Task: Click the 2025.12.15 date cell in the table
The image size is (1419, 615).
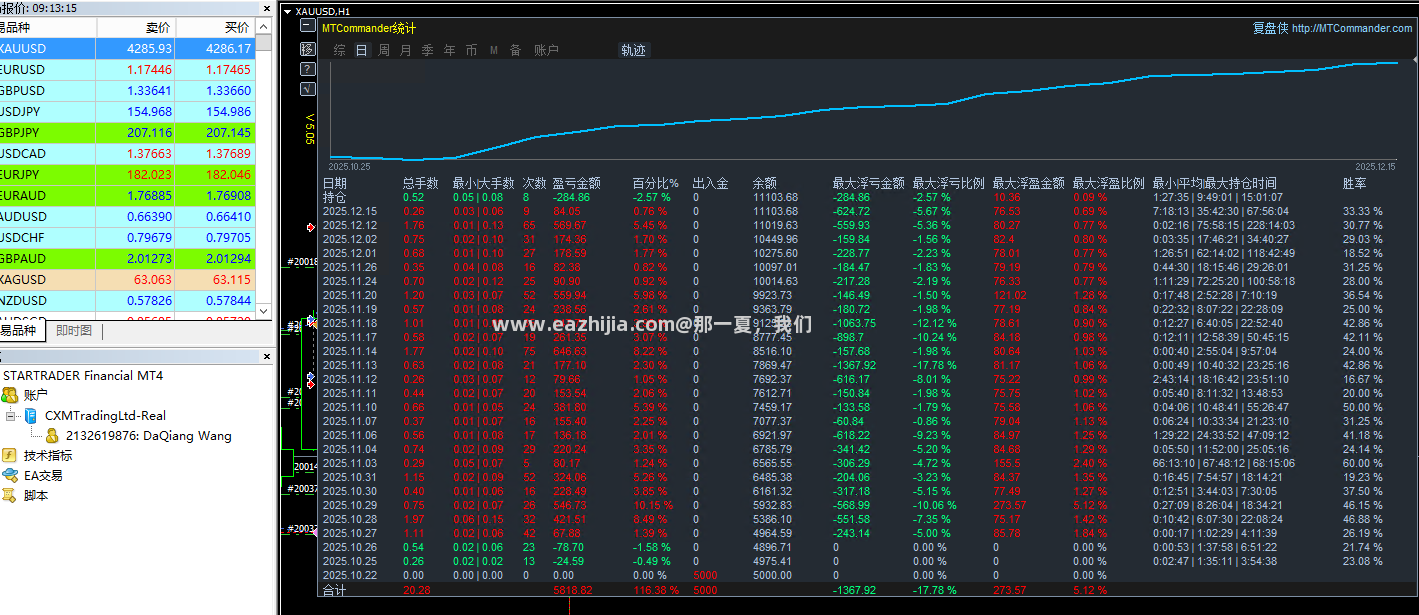Action: pos(349,211)
